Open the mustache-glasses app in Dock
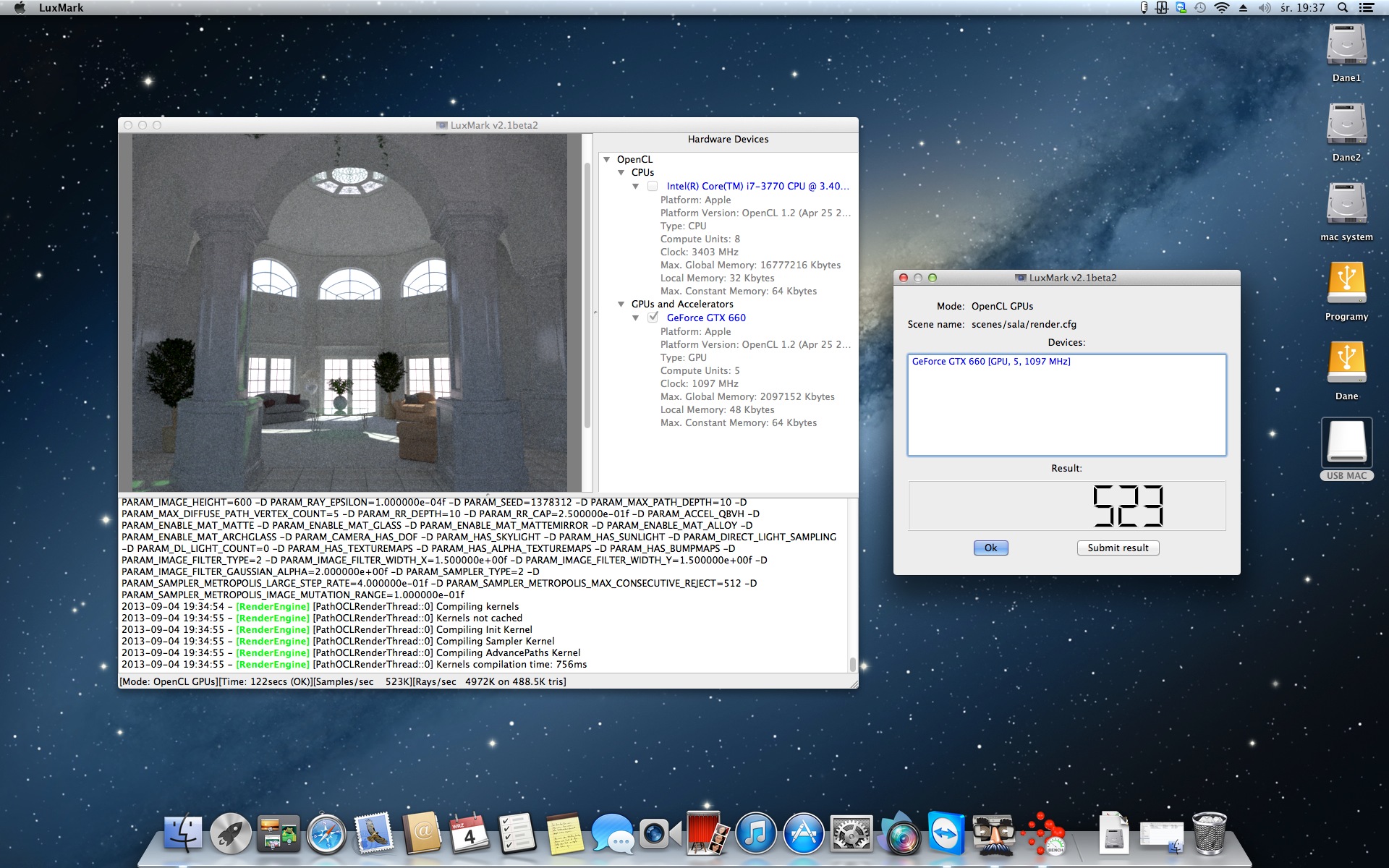The height and width of the screenshot is (868, 1389). (x=994, y=835)
